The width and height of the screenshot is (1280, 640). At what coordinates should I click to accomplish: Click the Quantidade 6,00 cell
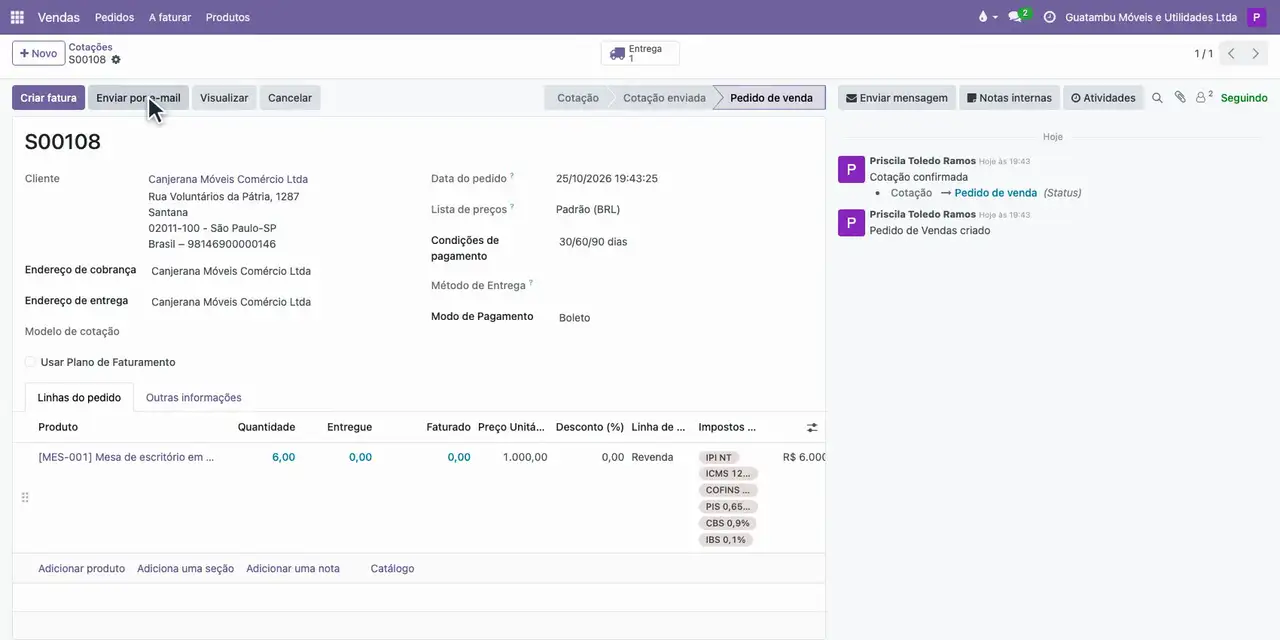pyautogui.click(x=283, y=457)
